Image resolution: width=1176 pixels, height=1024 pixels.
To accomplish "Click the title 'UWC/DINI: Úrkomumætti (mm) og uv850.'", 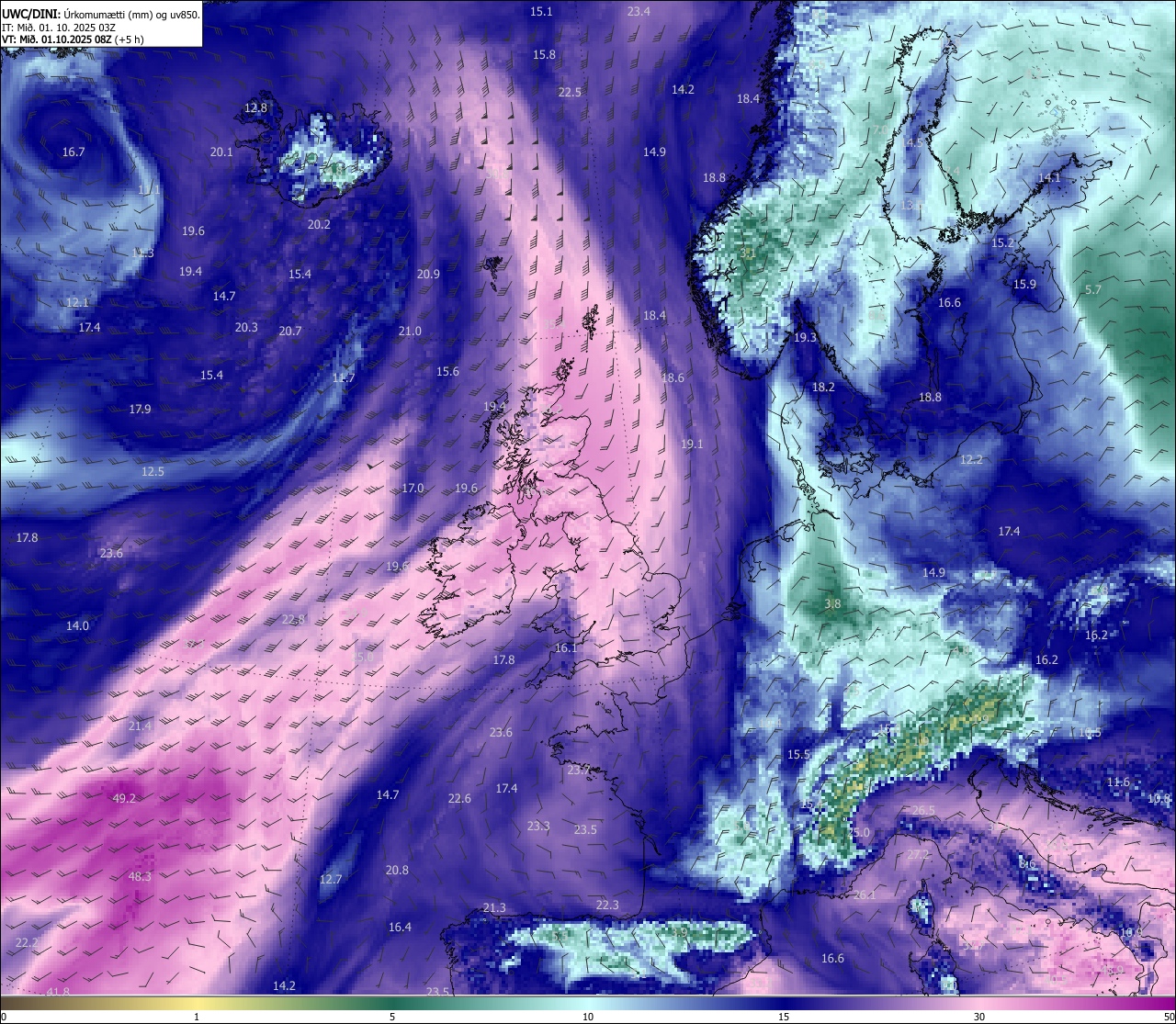I will click(x=101, y=14).
